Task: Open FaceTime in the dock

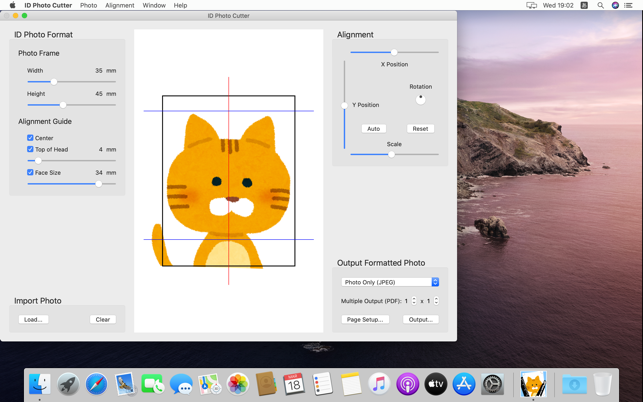Action: point(153,384)
